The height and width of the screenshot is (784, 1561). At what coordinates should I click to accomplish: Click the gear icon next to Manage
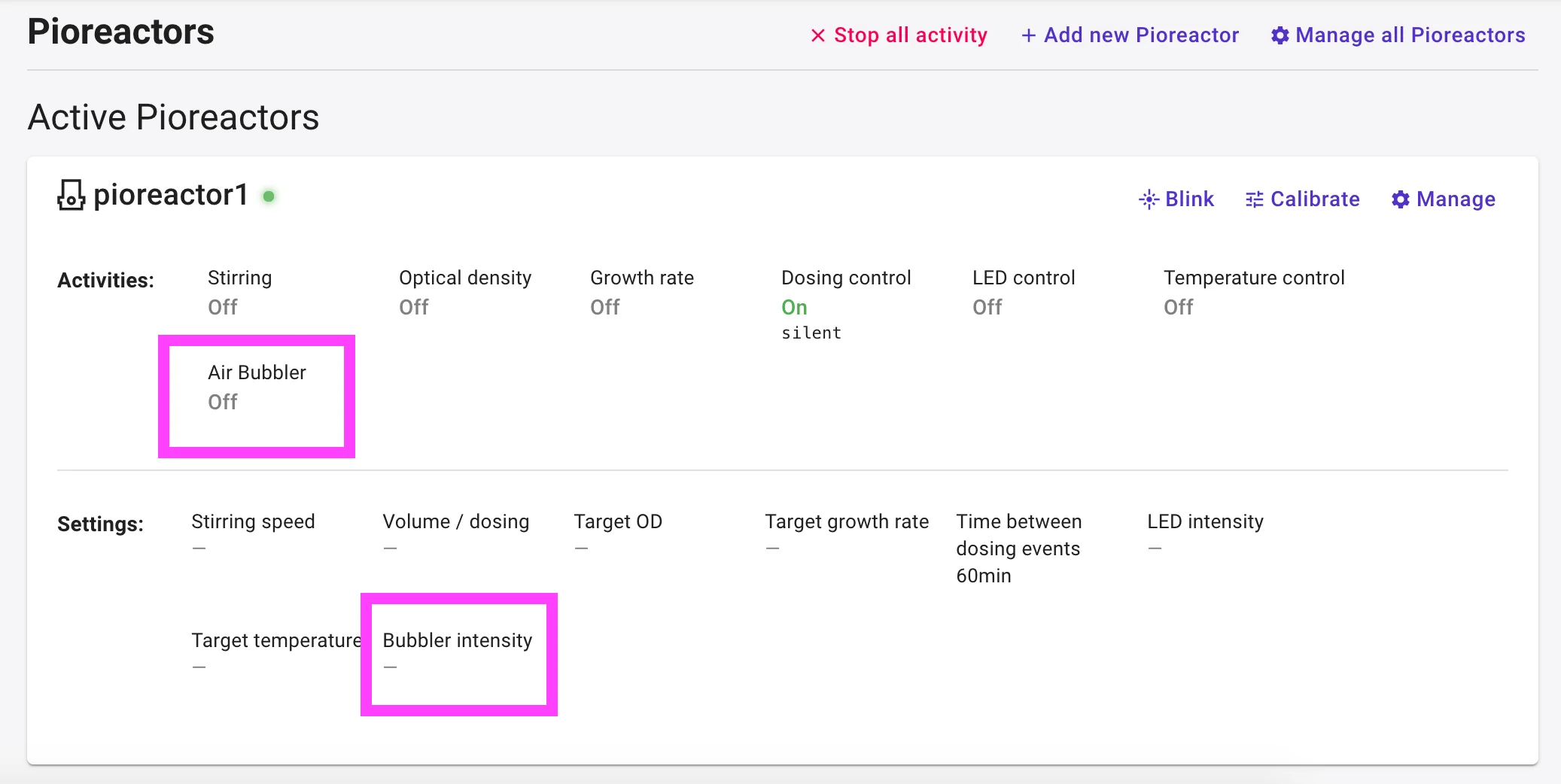tap(1400, 199)
